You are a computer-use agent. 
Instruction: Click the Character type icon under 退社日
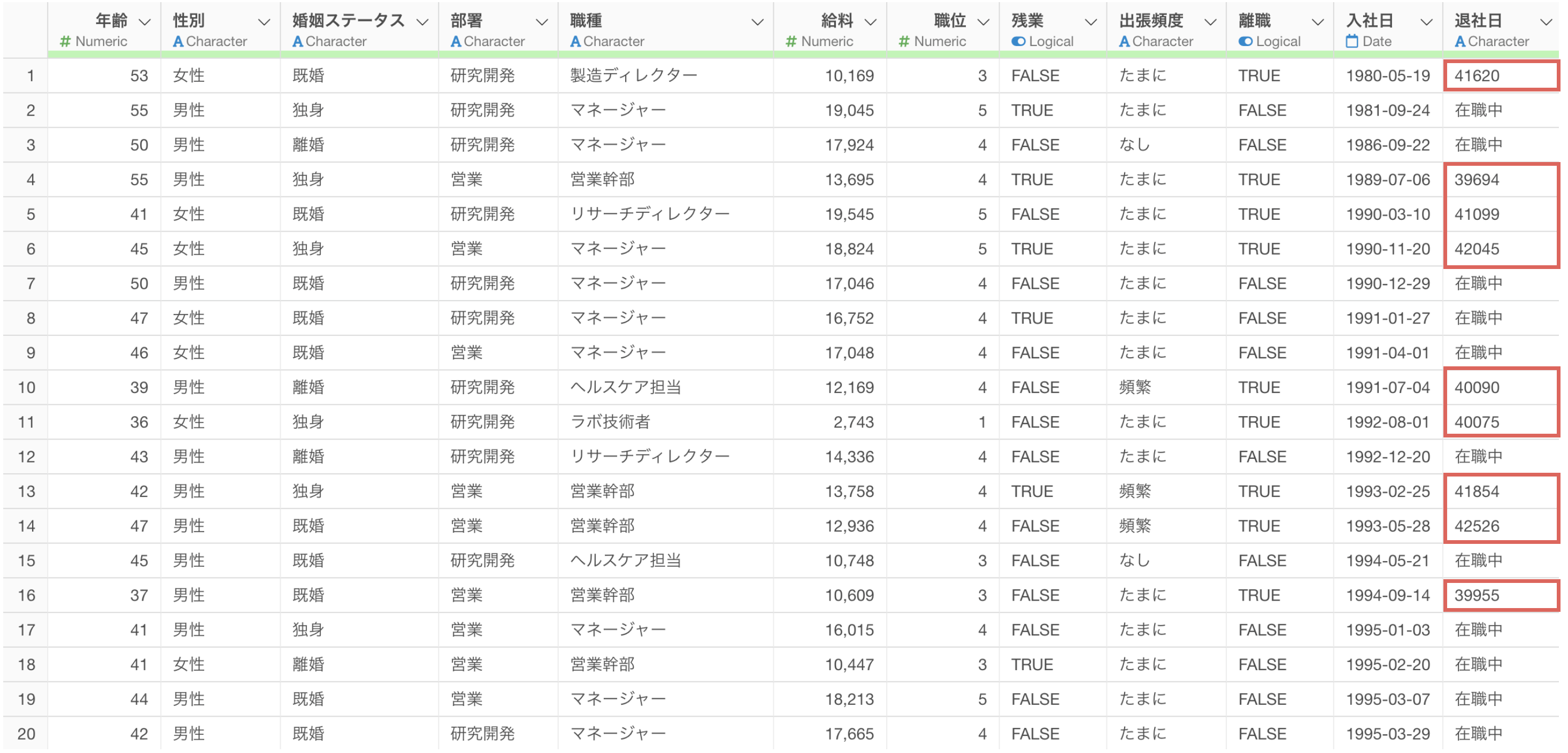coord(1459,41)
